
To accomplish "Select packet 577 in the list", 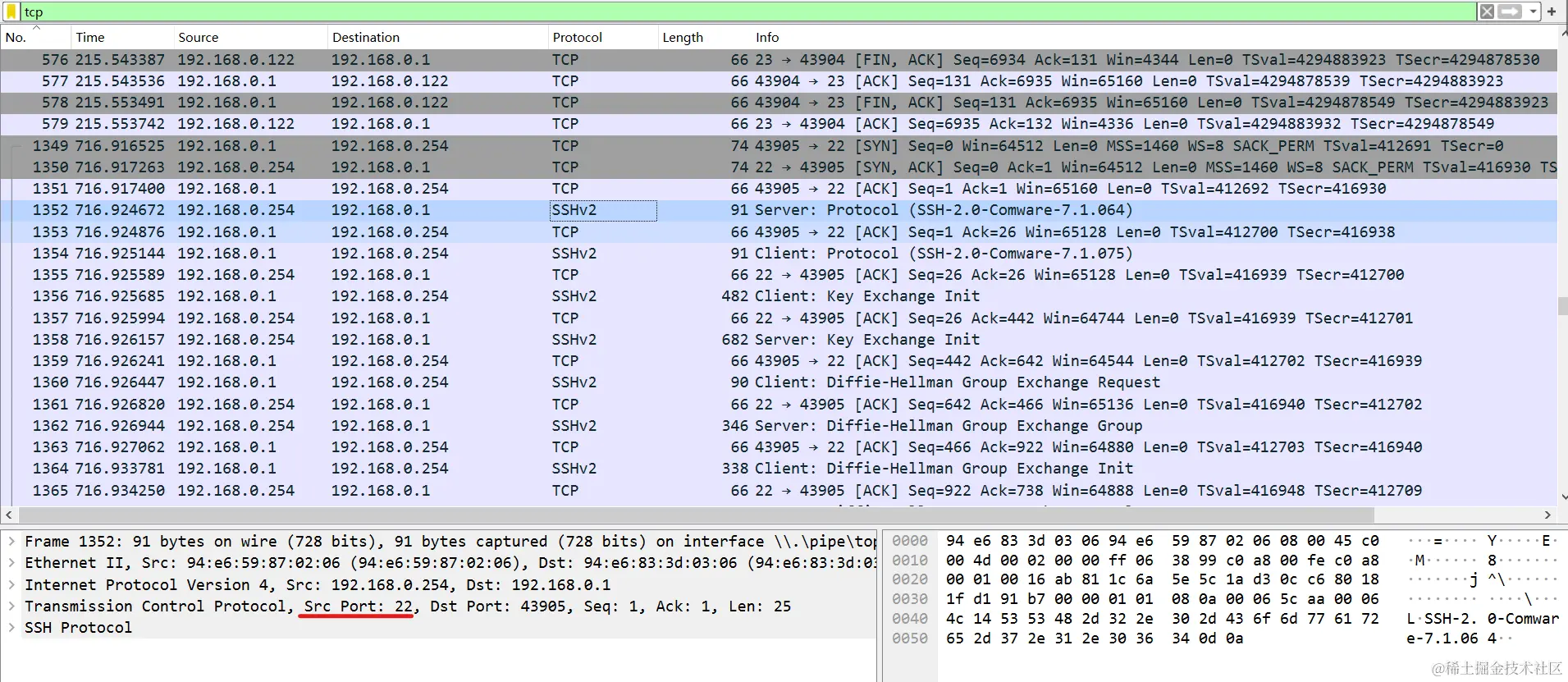I will pos(779,81).
